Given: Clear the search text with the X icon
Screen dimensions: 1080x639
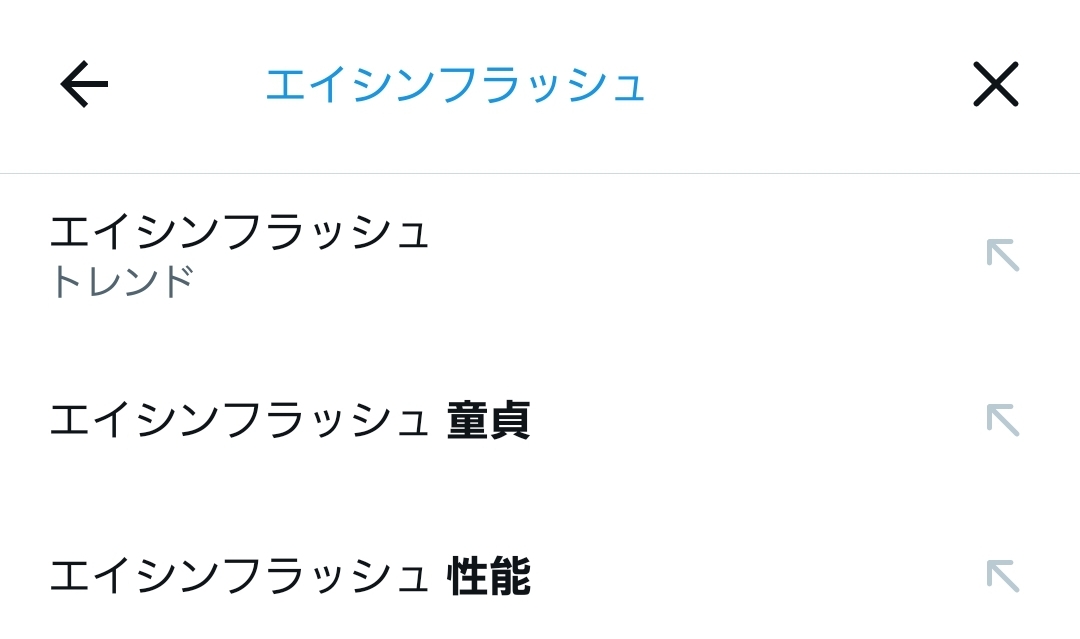Looking at the screenshot, I should point(995,84).
